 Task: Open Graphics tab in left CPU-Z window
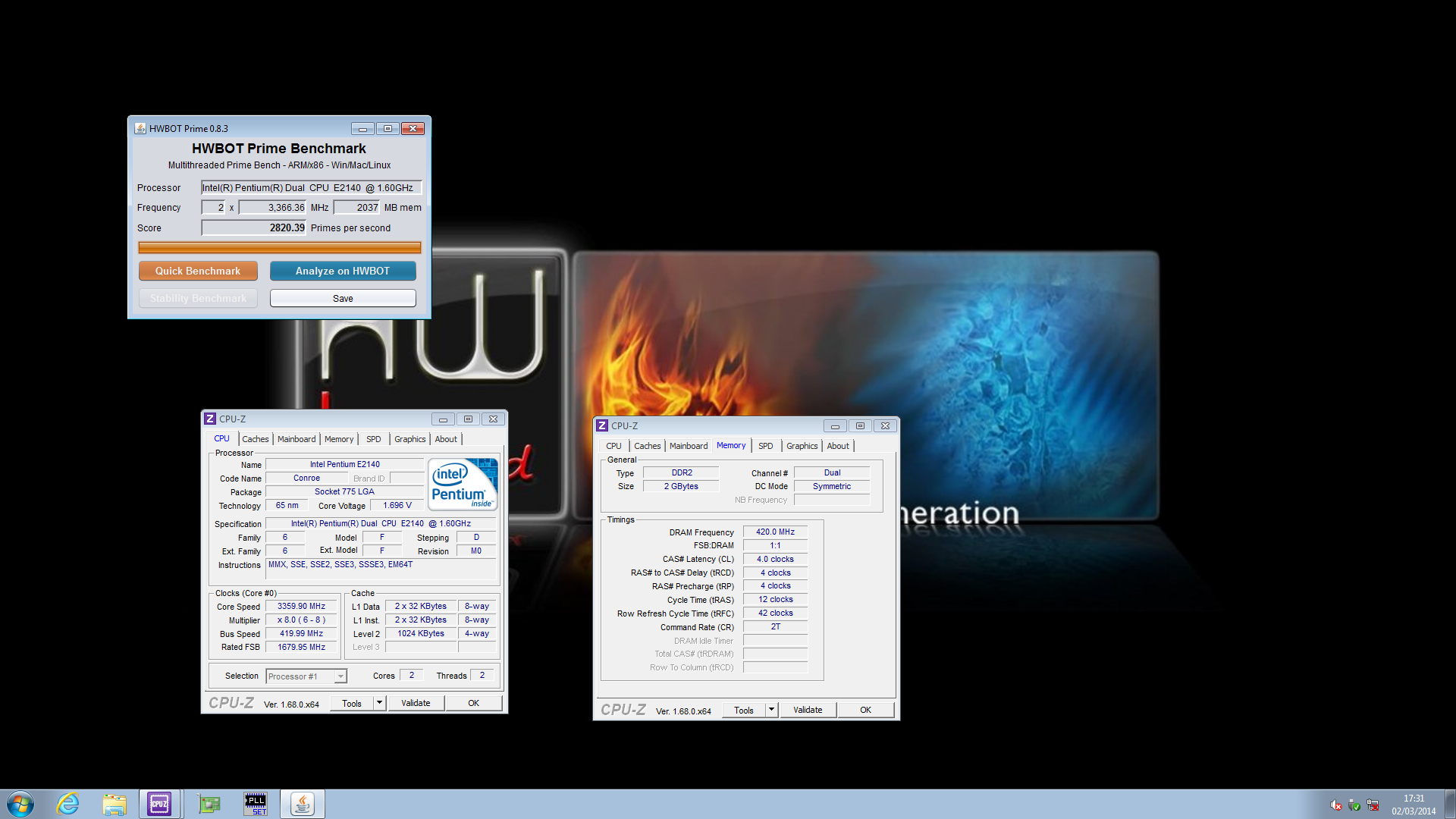pyautogui.click(x=410, y=439)
